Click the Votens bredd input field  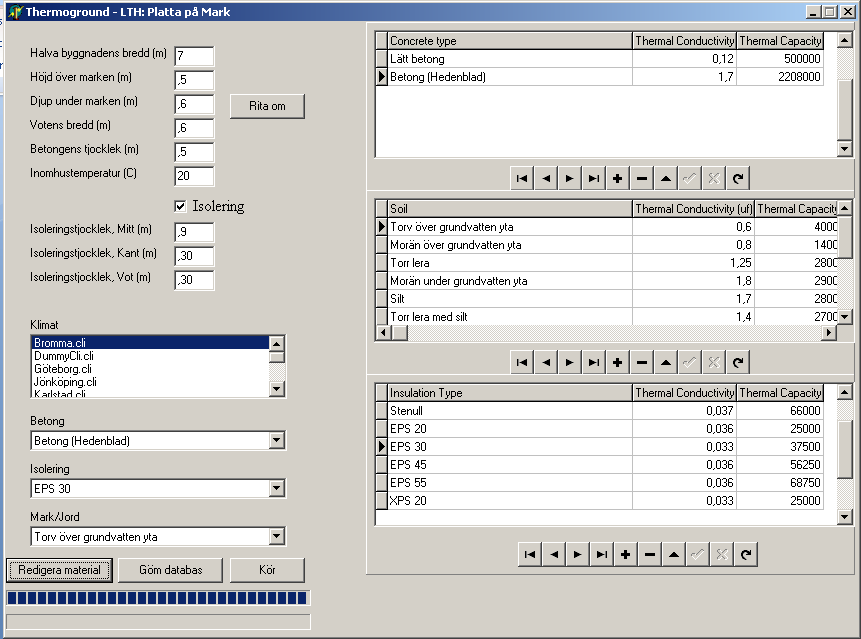pyautogui.click(x=194, y=128)
